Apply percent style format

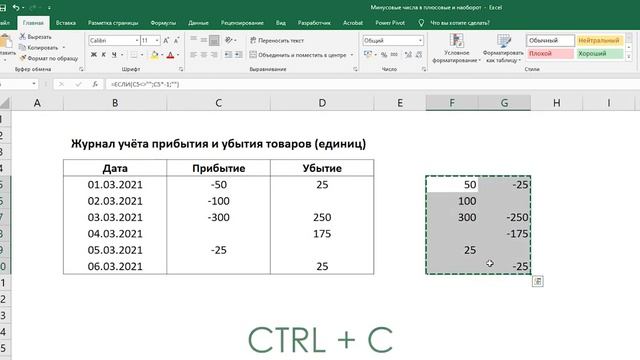pos(384,55)
